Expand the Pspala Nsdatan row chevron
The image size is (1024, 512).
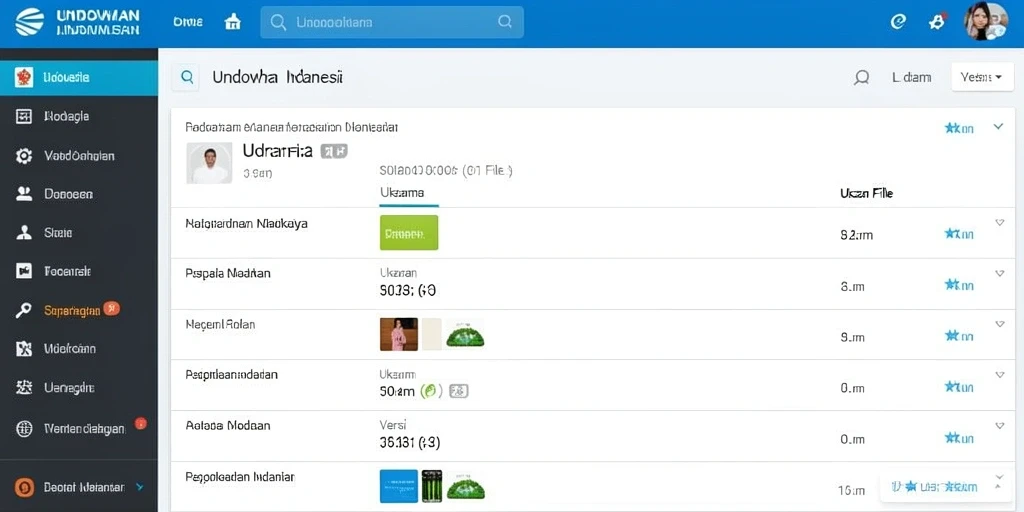[999, 274]
